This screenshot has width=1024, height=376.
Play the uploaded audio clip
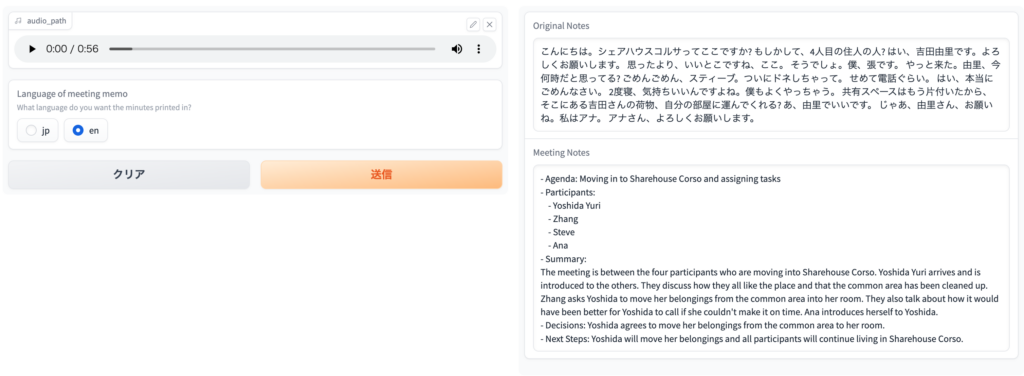point(32,49)
